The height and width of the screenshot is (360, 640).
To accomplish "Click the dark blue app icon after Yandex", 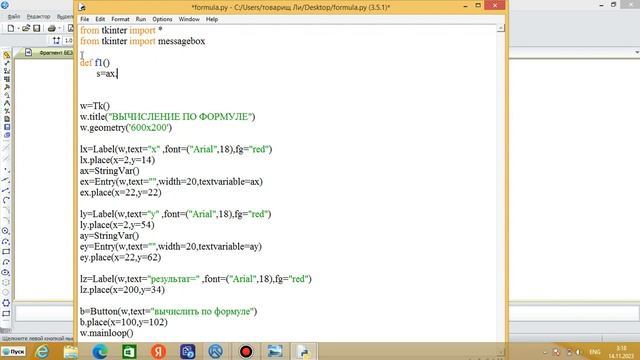I will [x=187, y=351].
